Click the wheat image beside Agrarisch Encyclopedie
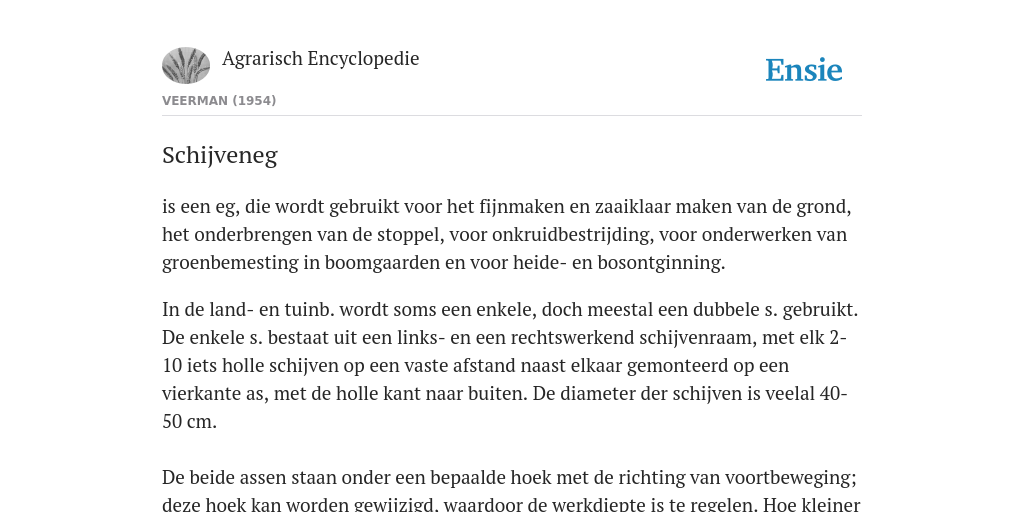Image resolution: width=1024 pixels, height=512 pixels. (186, 65)
